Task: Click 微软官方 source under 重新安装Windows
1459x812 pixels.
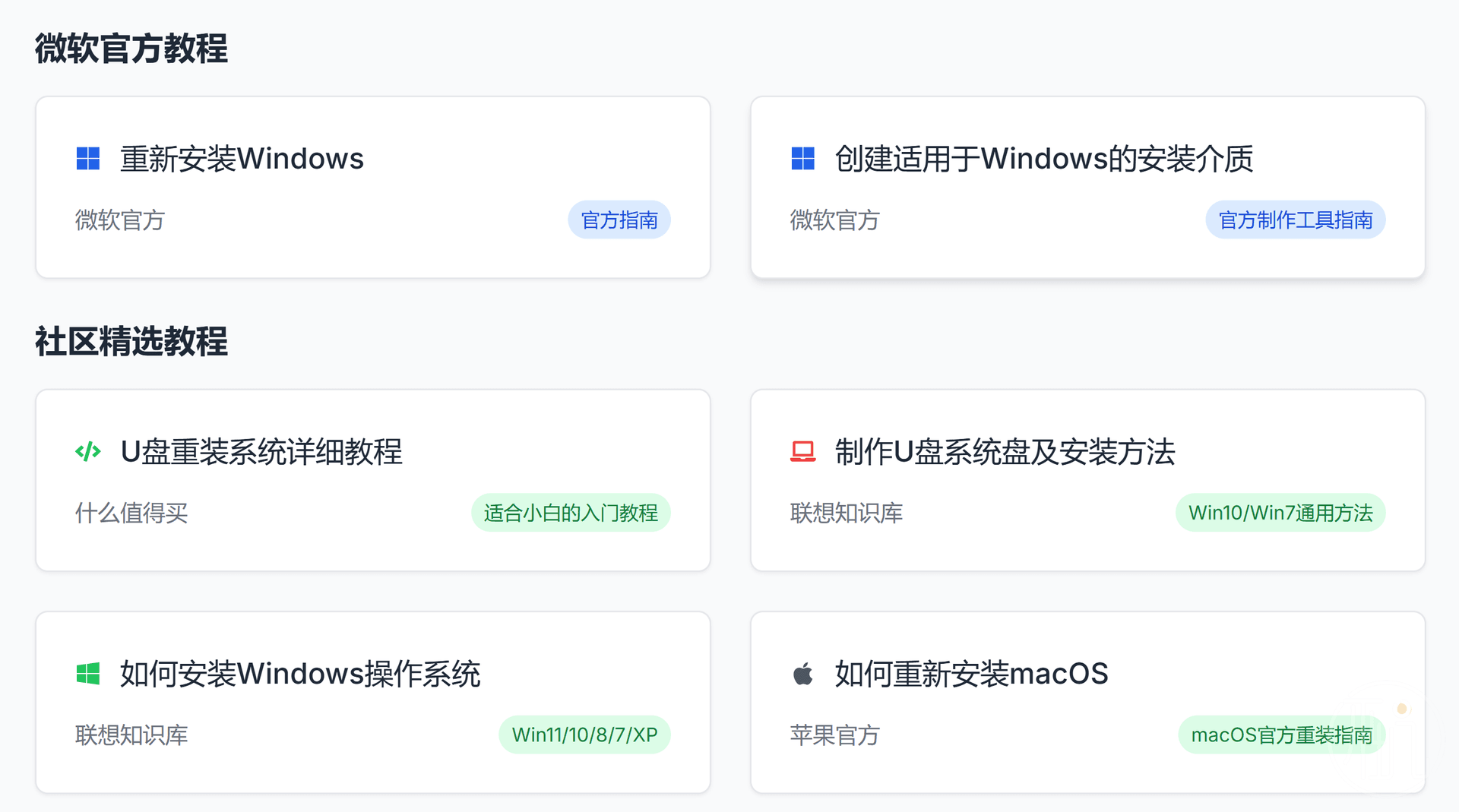Action: 120,220
